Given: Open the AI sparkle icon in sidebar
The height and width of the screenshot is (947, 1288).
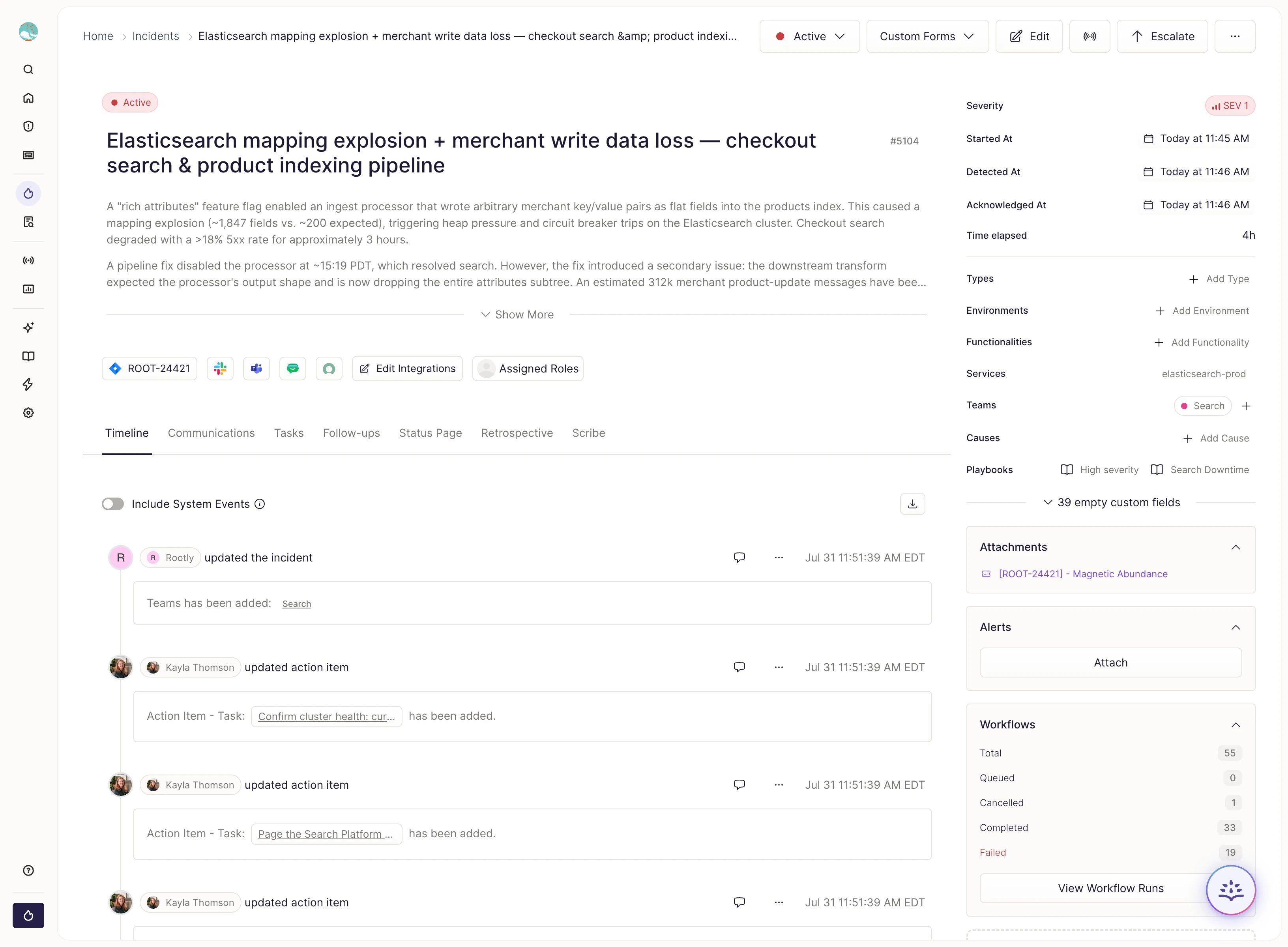Looking at the screenshot, I should (x=28, y=328).
